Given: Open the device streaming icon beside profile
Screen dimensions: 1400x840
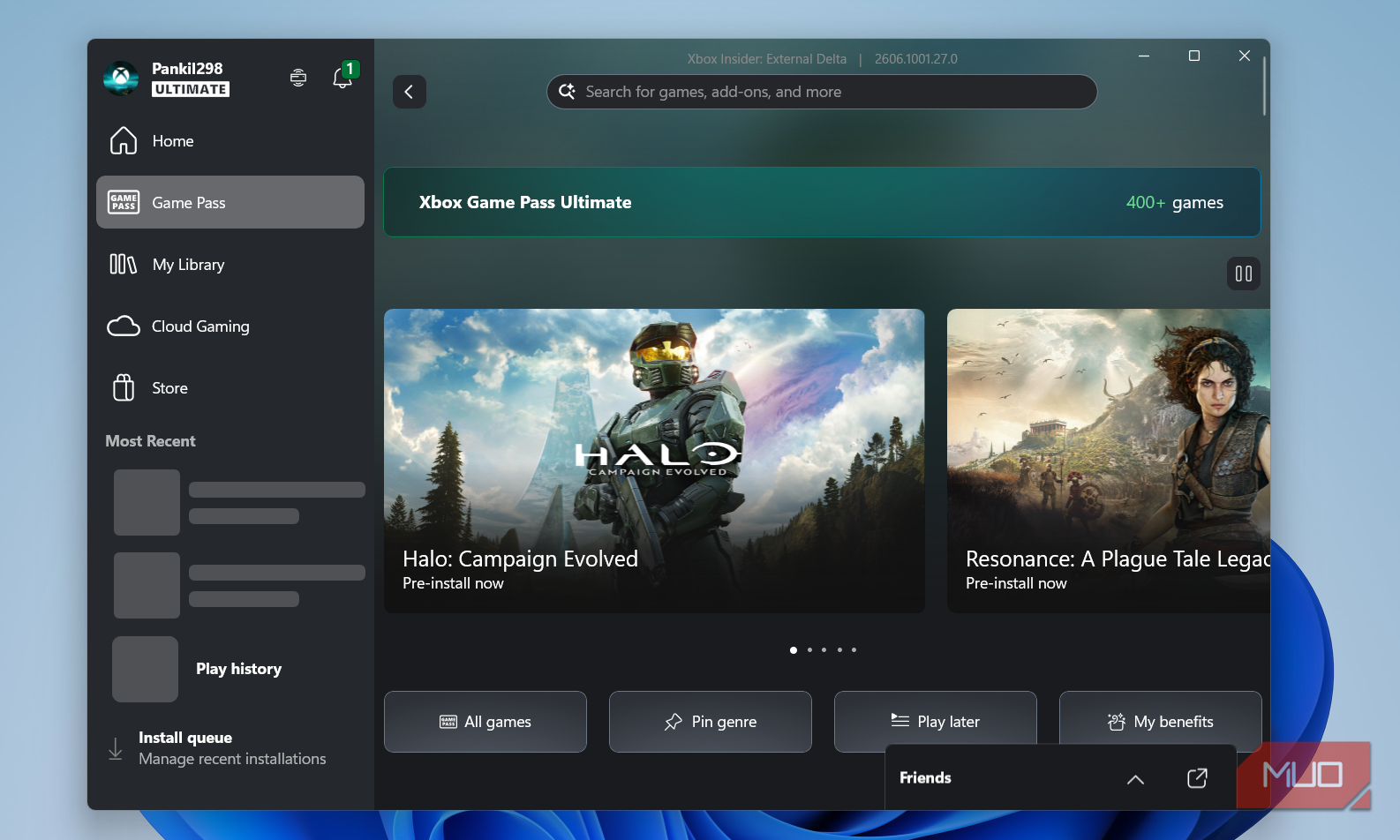Looking at the screenshot, I should tap(298, 78).
